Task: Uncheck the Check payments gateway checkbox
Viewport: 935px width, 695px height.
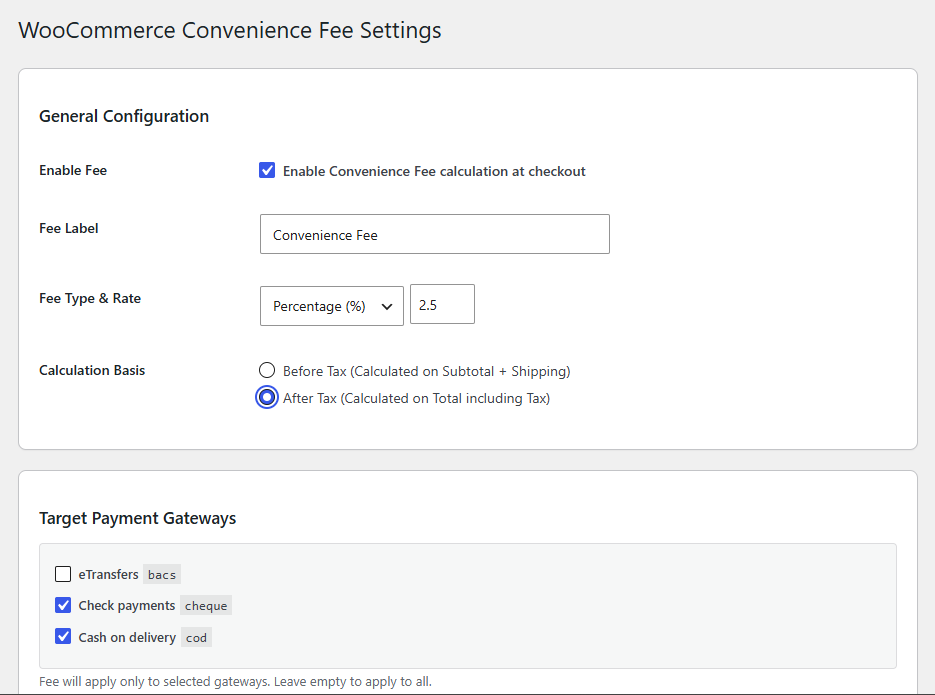Action: tap(63, 605)
